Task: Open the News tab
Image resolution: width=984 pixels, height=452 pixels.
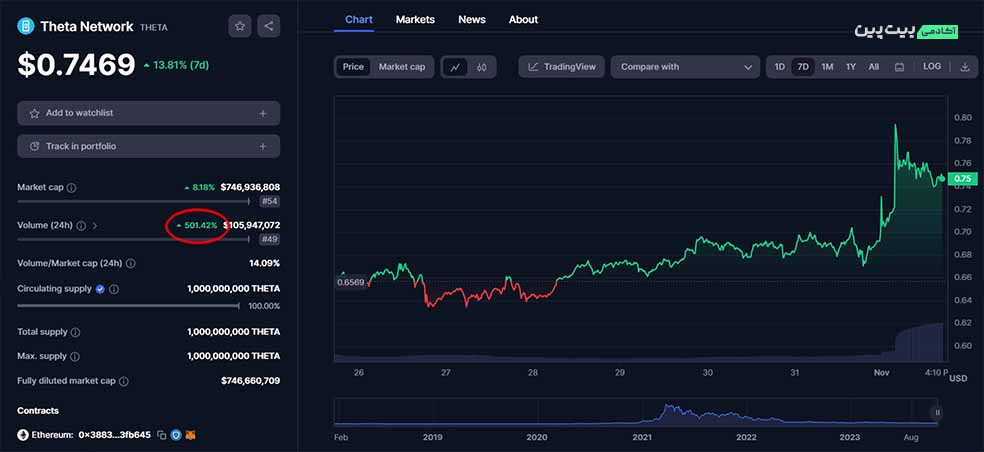Action: (472, 19)
